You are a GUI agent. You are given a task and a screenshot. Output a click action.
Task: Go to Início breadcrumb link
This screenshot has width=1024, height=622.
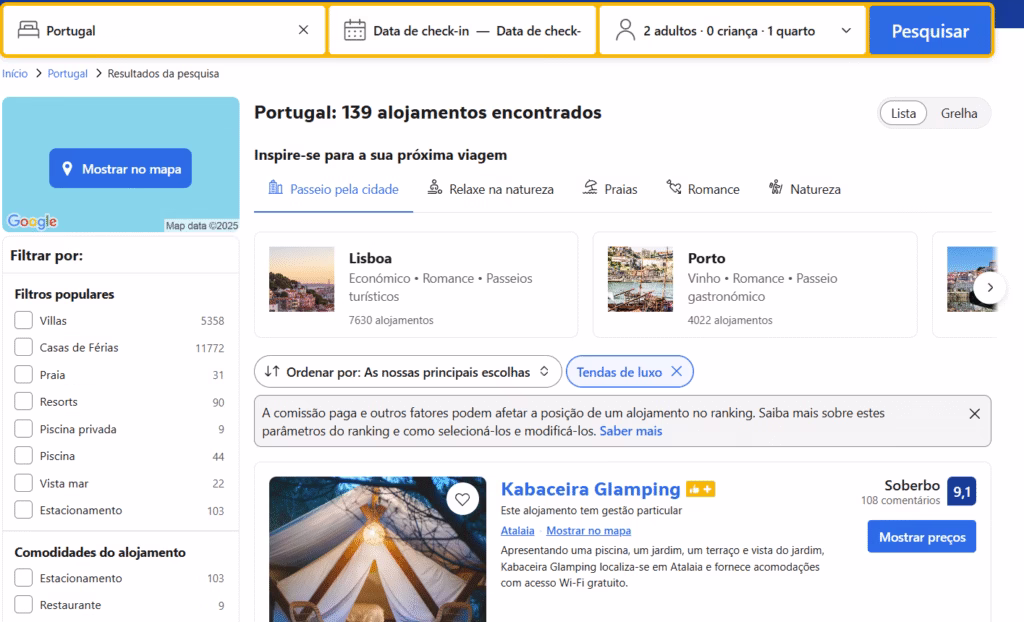click(x=14, y=73)
